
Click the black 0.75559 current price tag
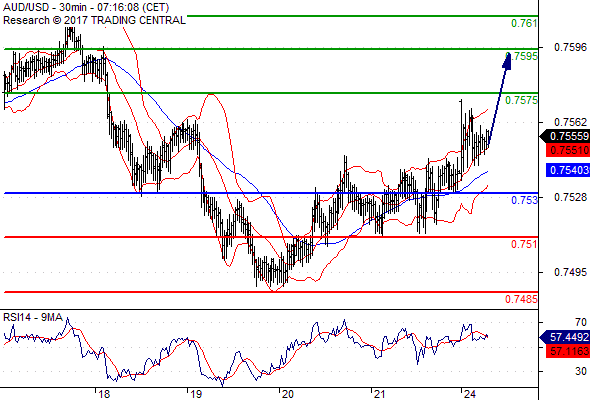[x=565, y=136]
